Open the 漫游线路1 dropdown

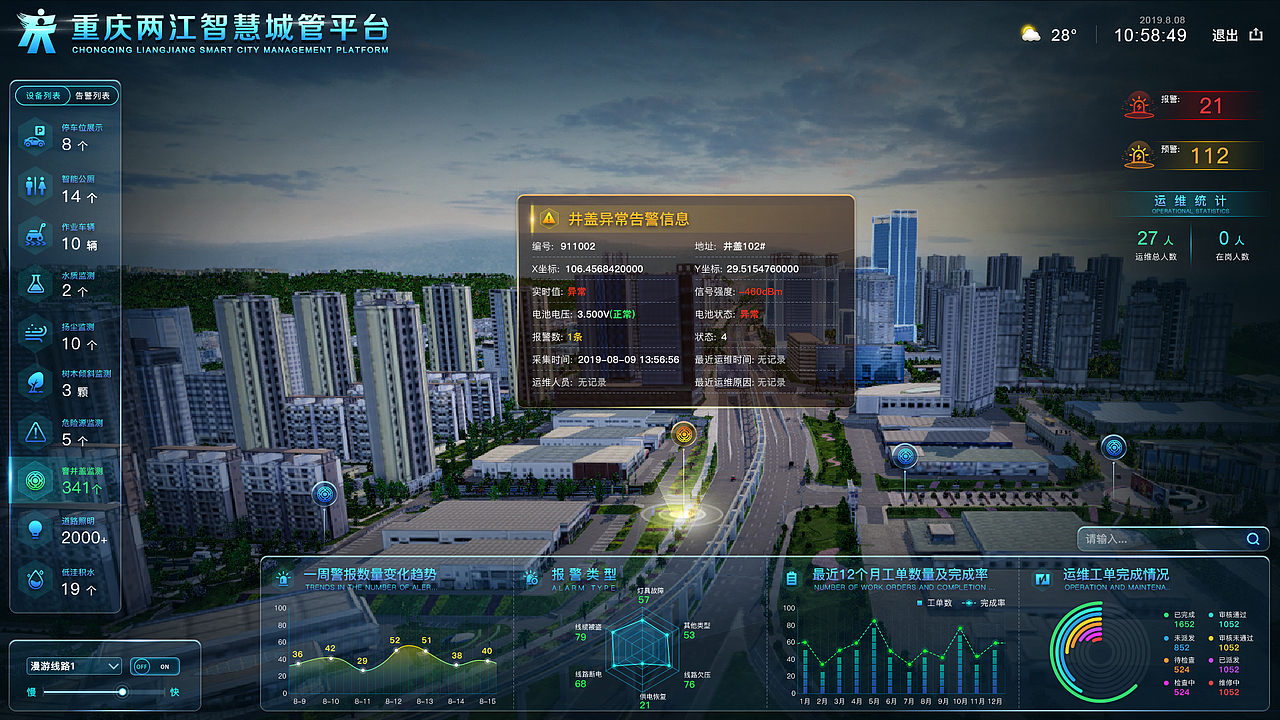pyautogui.click(x=74, y=666)
